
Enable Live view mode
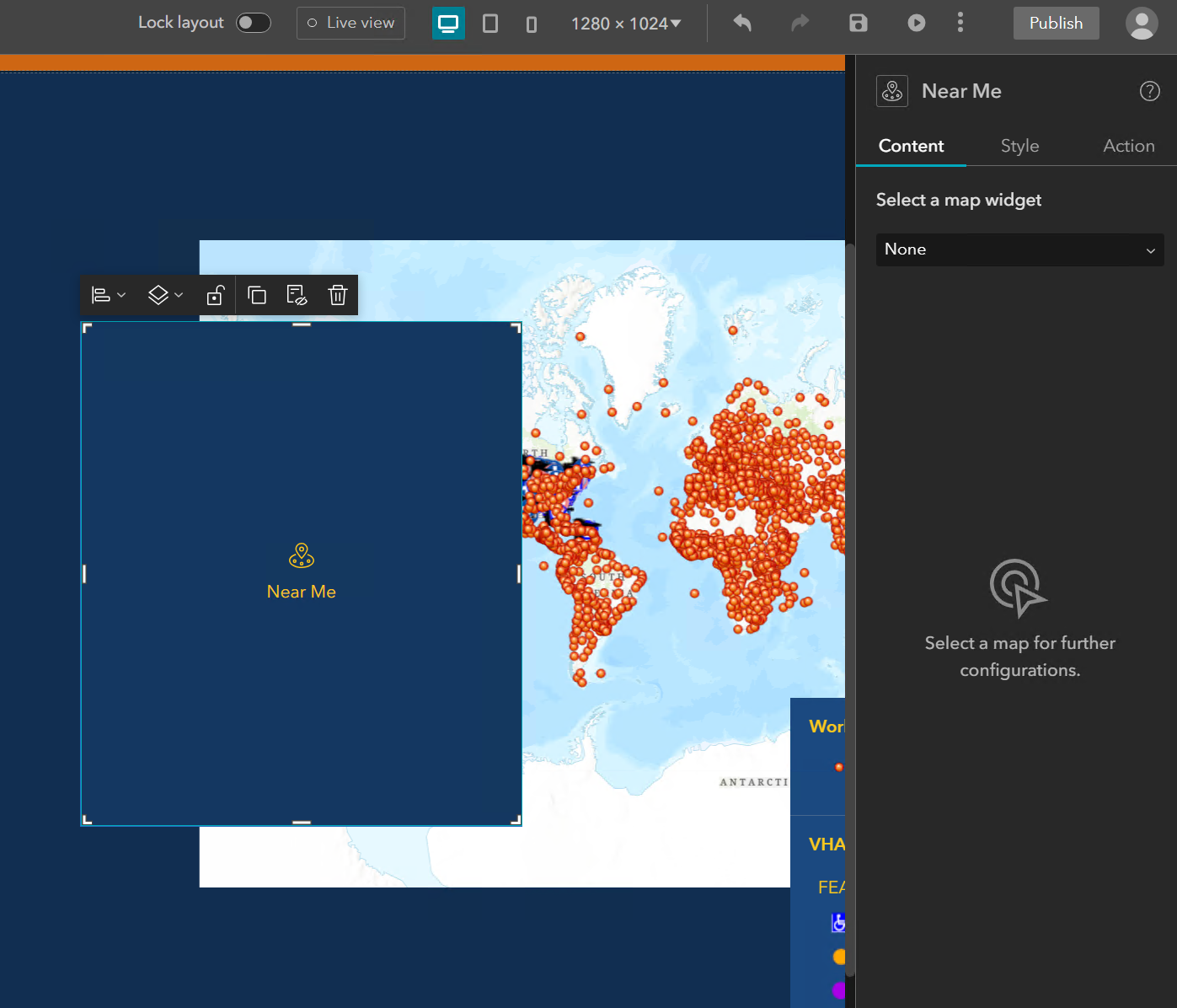tap(350, 23)
